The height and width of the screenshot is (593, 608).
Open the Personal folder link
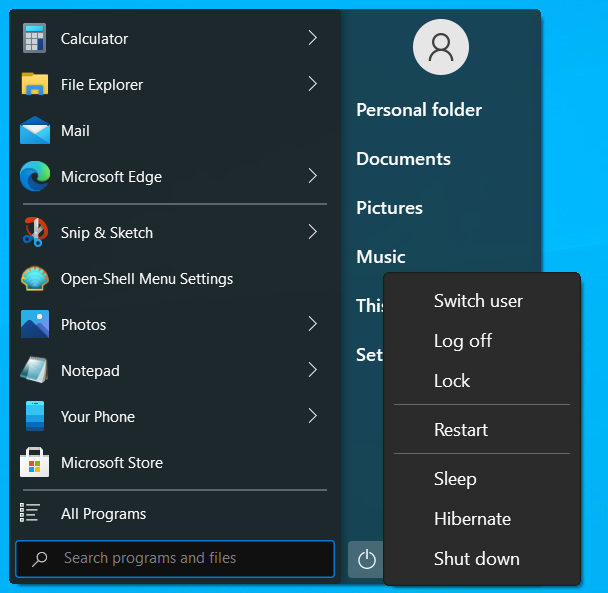[419, 110]
